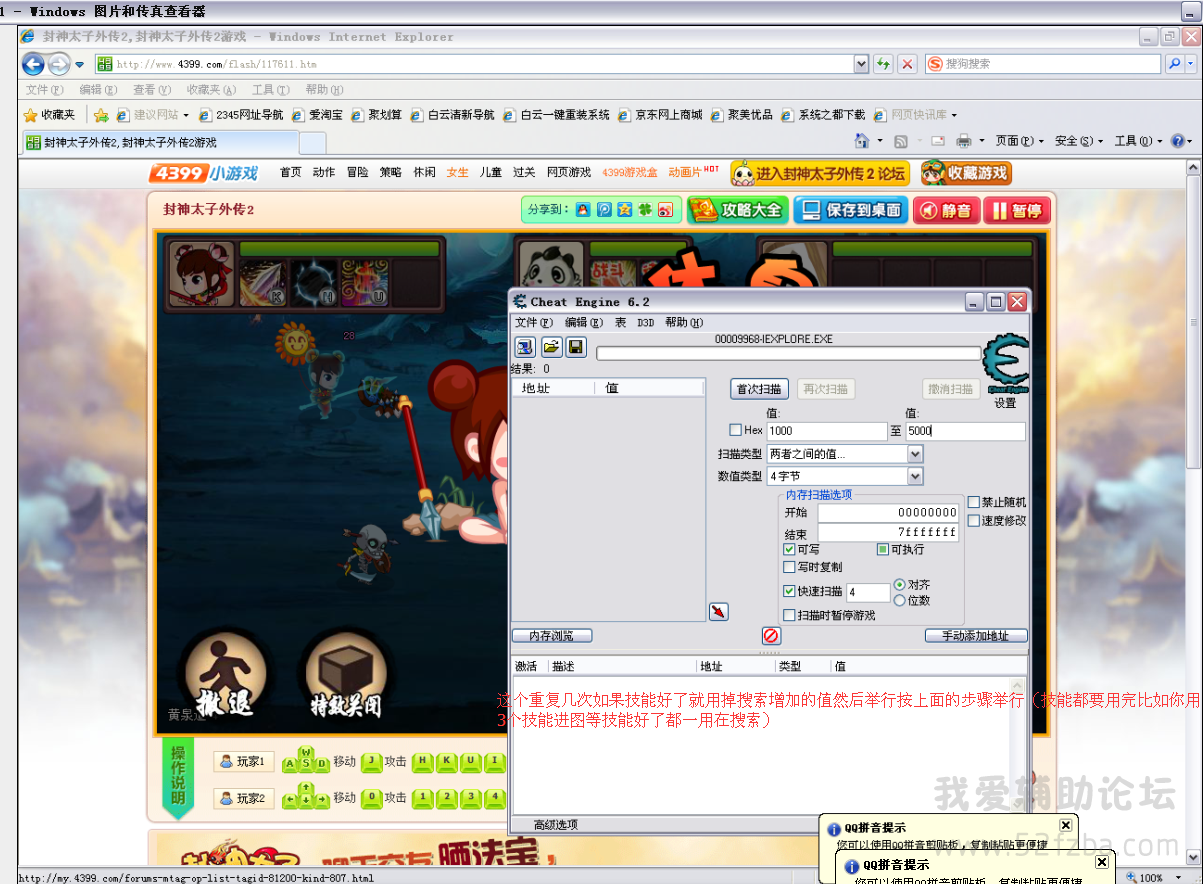Click the magnifier search icon in IE
Screen dimensions: 1203x884
pos(1175,63)
